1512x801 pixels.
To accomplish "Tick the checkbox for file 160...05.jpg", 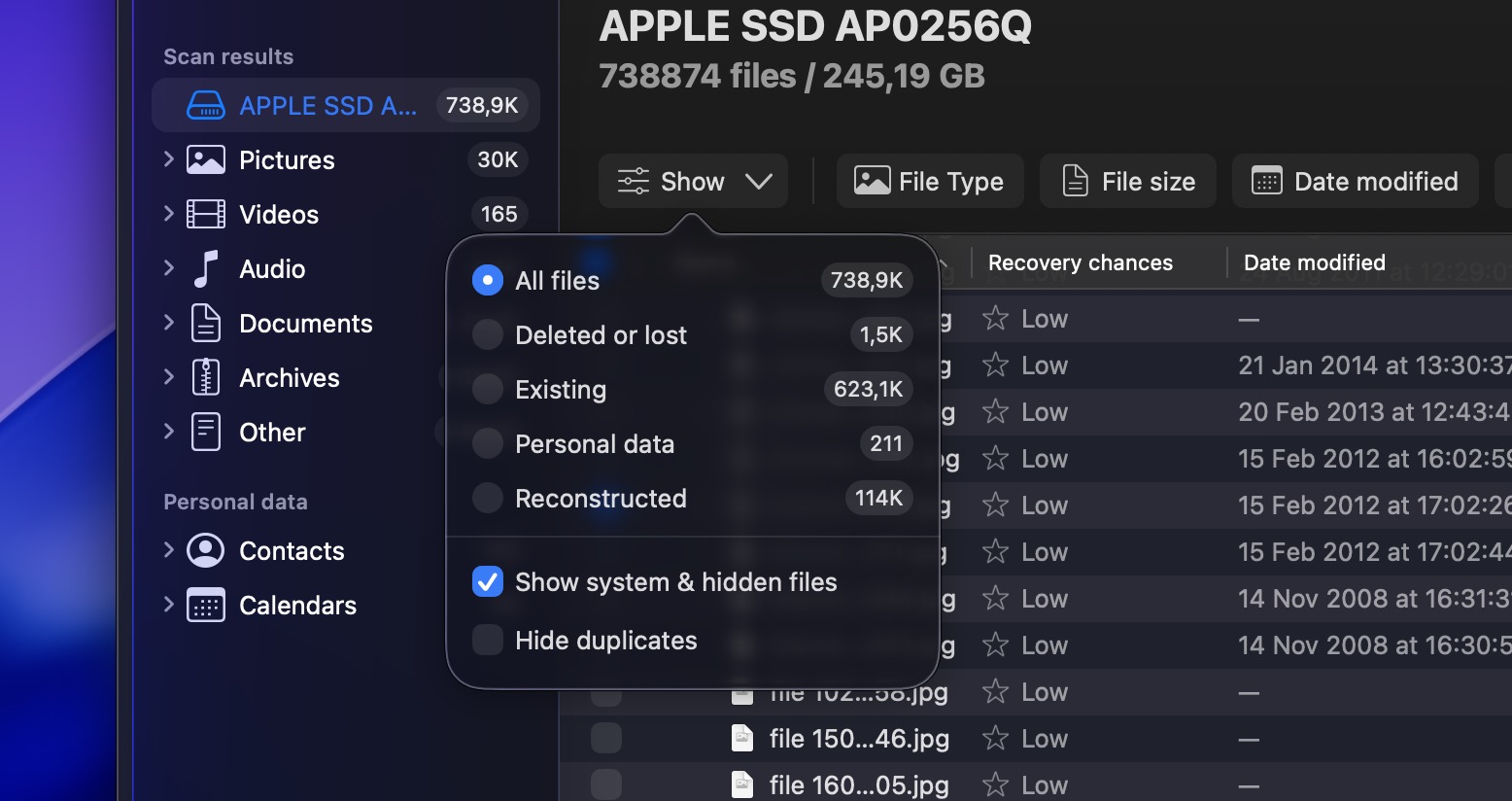I will (606, 785).
